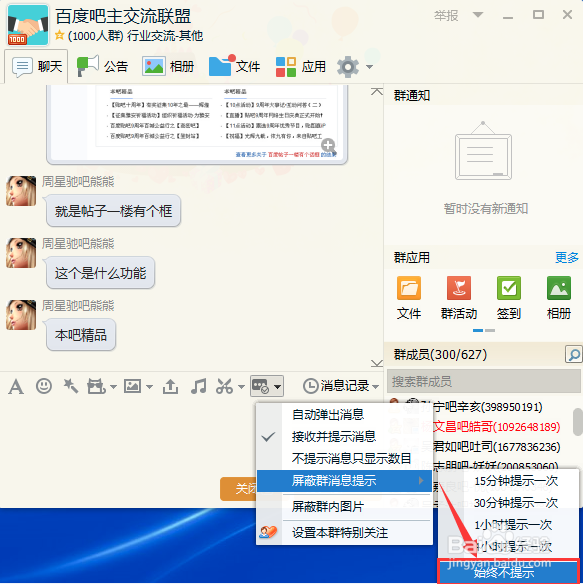Open the 公告 announcements tab

tap(102, 67)
